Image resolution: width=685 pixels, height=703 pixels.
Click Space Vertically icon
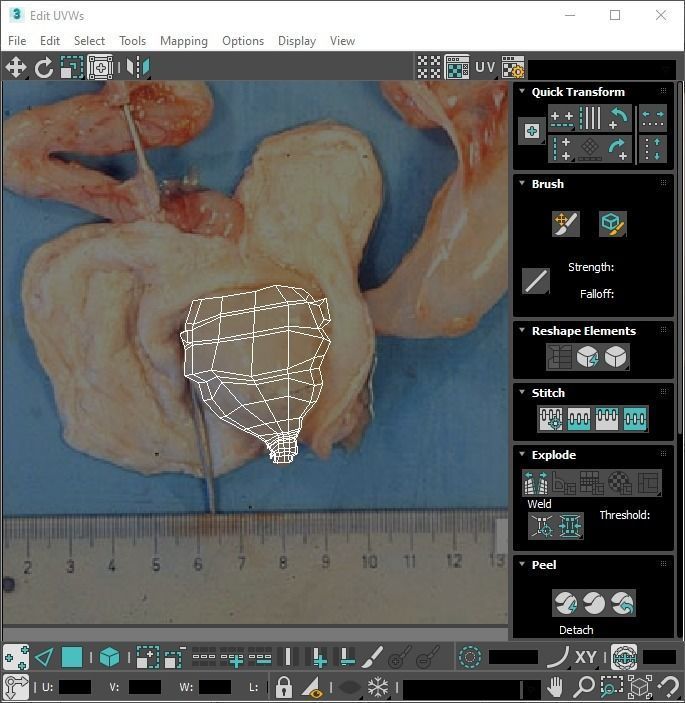[x=653, y=149]
